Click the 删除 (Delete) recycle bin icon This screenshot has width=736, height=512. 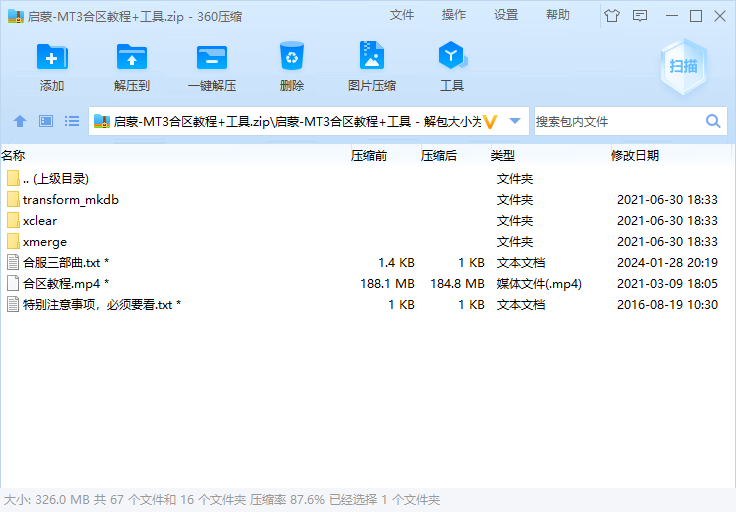click(x=292, y=56)
